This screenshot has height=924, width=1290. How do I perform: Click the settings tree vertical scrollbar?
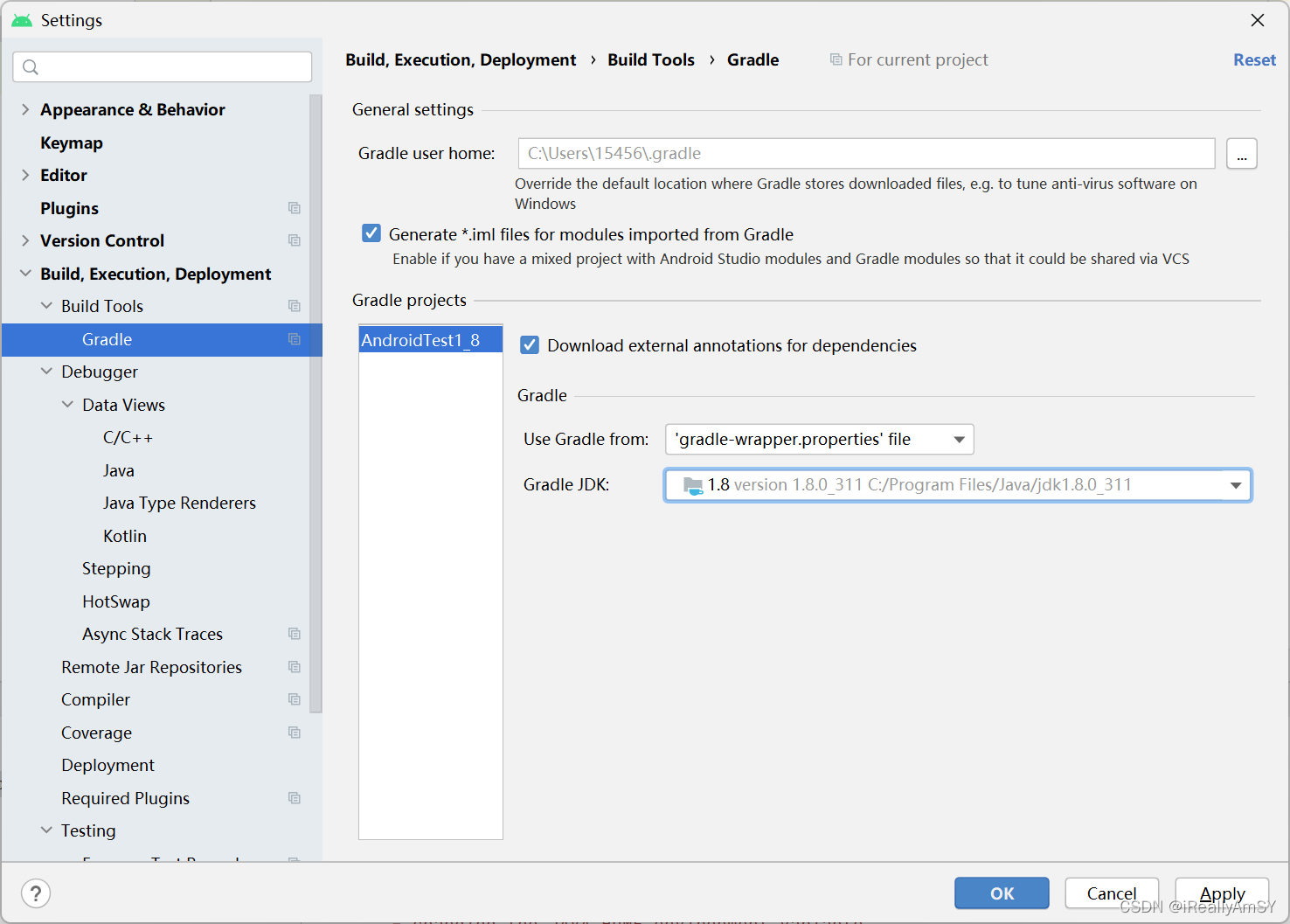coord(316,404)
